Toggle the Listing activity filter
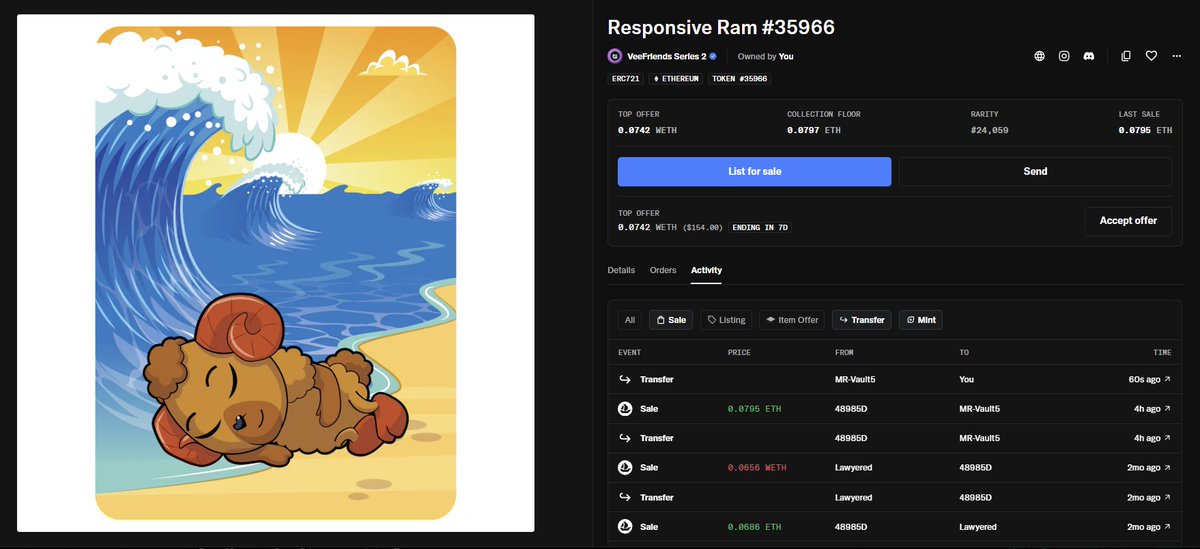 pos(726,320)
